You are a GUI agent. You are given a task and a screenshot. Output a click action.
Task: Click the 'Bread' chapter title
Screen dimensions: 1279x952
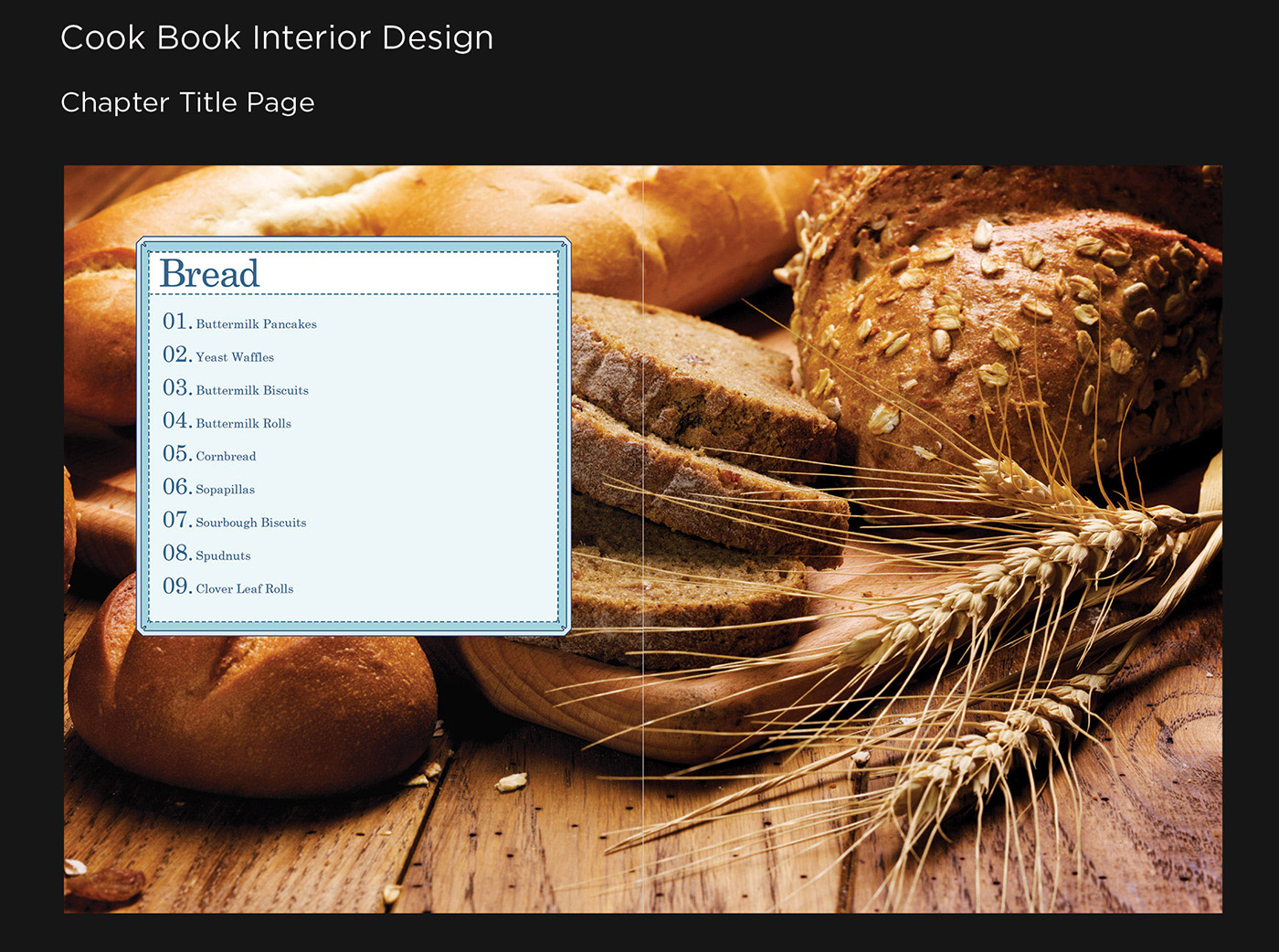pos(209,273)
